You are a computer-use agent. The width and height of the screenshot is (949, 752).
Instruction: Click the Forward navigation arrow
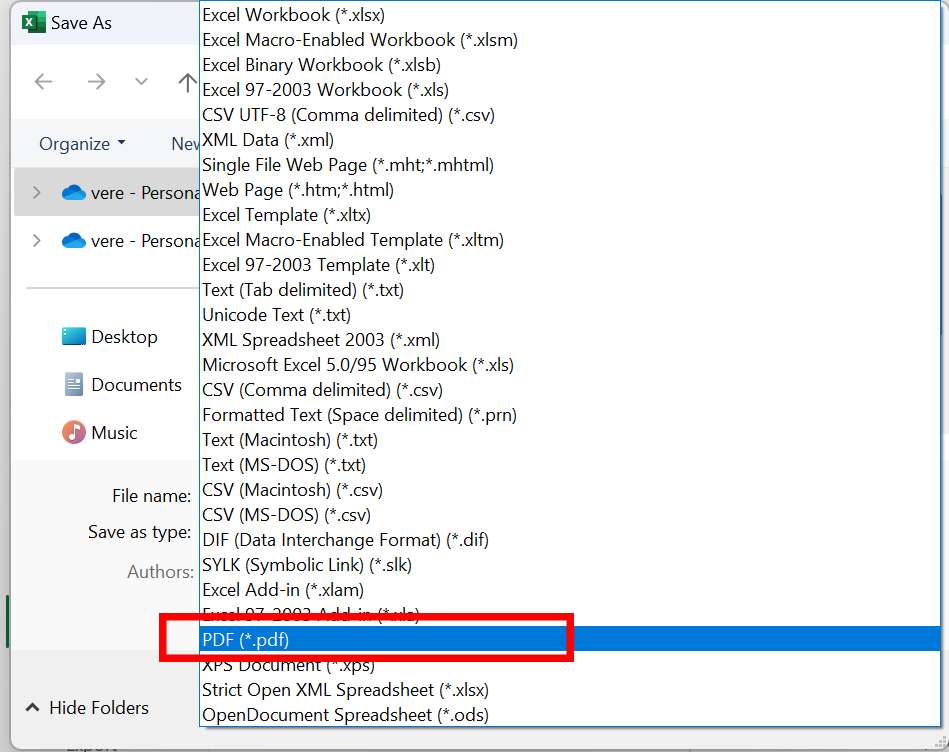pyautogui.click(x=96, y=81)
